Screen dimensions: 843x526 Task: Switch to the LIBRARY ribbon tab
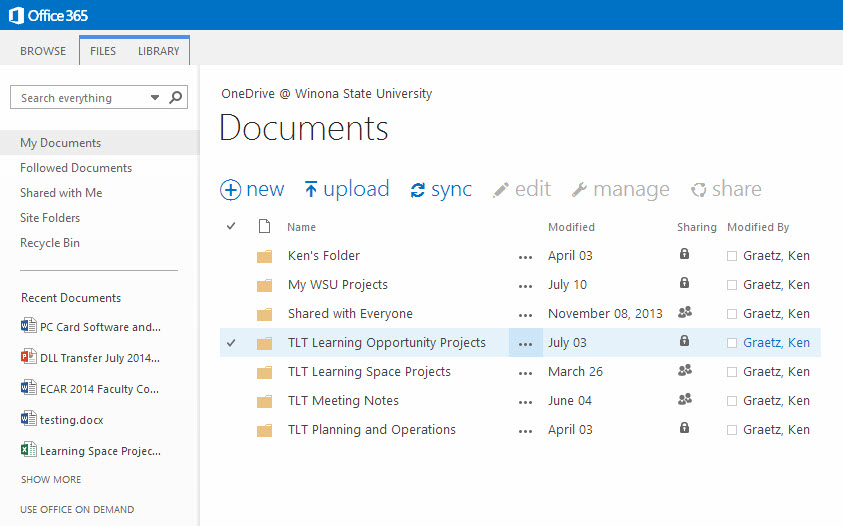coord(159,51)
